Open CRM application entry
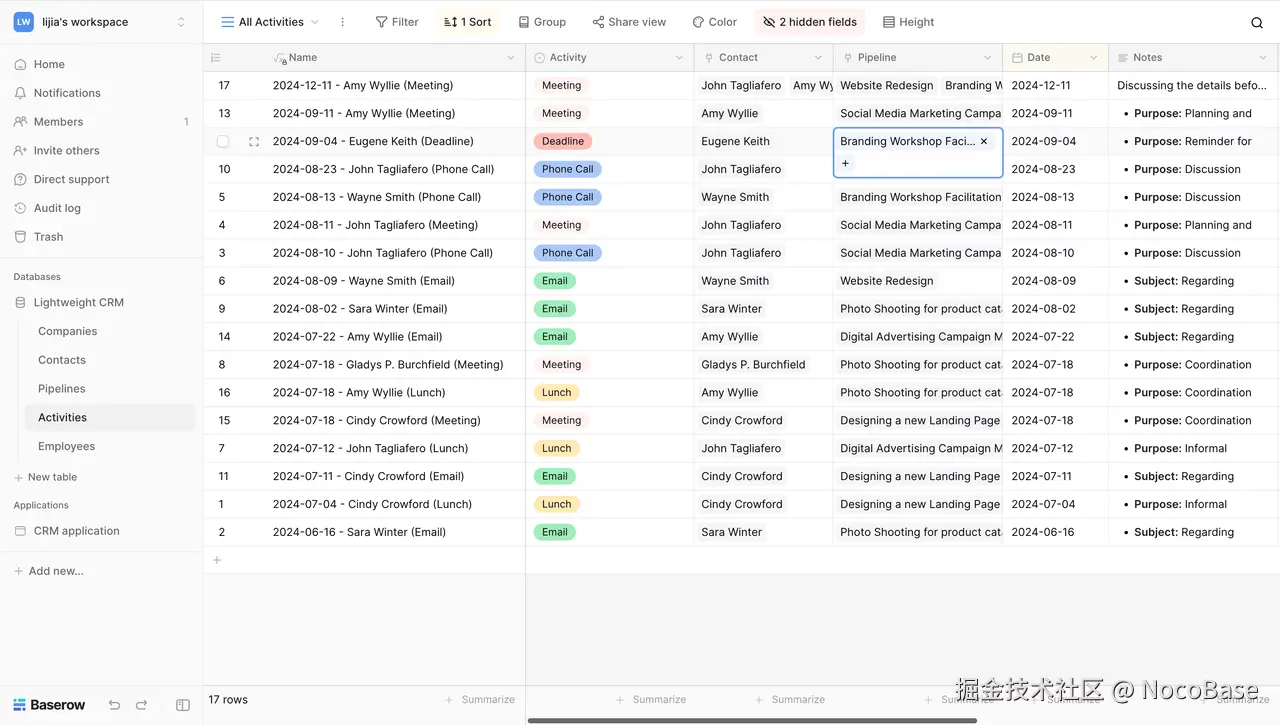1280x725 pixels. (x=76, y=531)
